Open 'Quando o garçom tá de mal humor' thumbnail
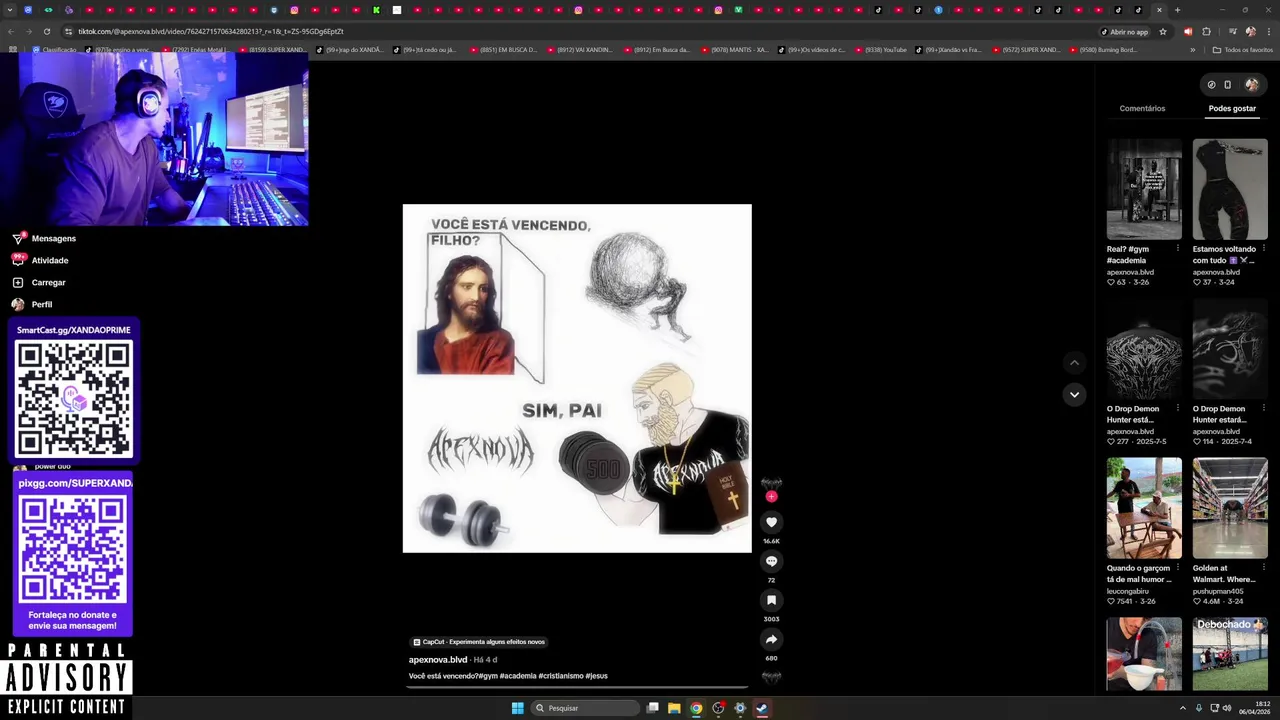Screen dimensions: 1280x720 1144,508
